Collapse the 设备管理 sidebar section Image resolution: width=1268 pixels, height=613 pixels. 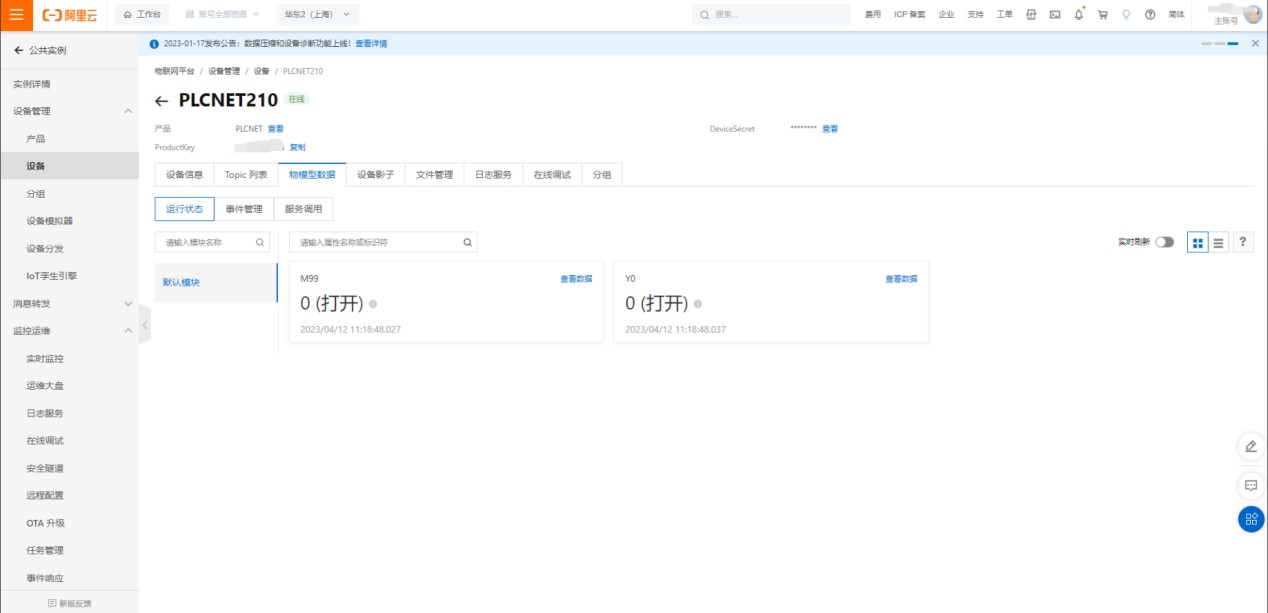[128, 111]
